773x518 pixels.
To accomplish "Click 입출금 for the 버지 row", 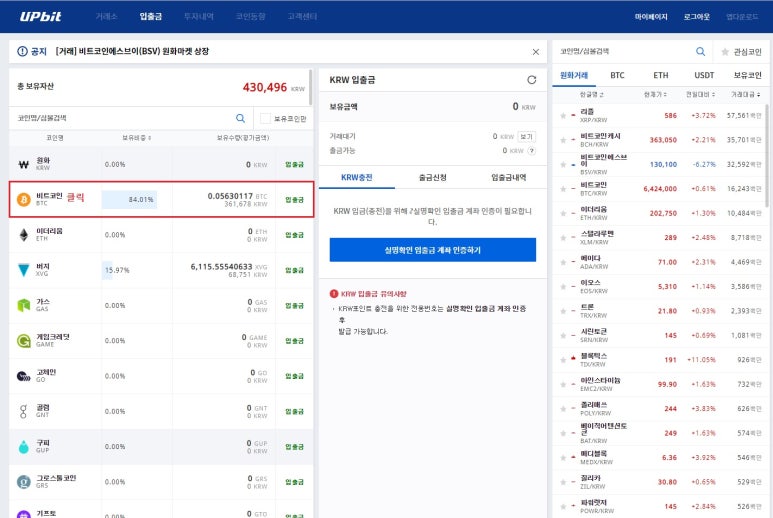I will 294,270.
